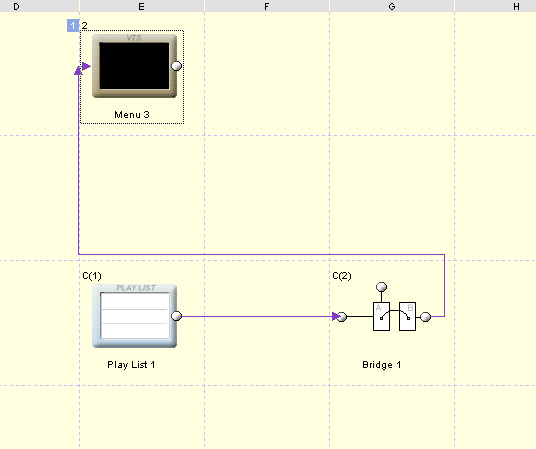Click the input connector of Bridge 1
The image size is (536, 449).
(x=341, y=317)
